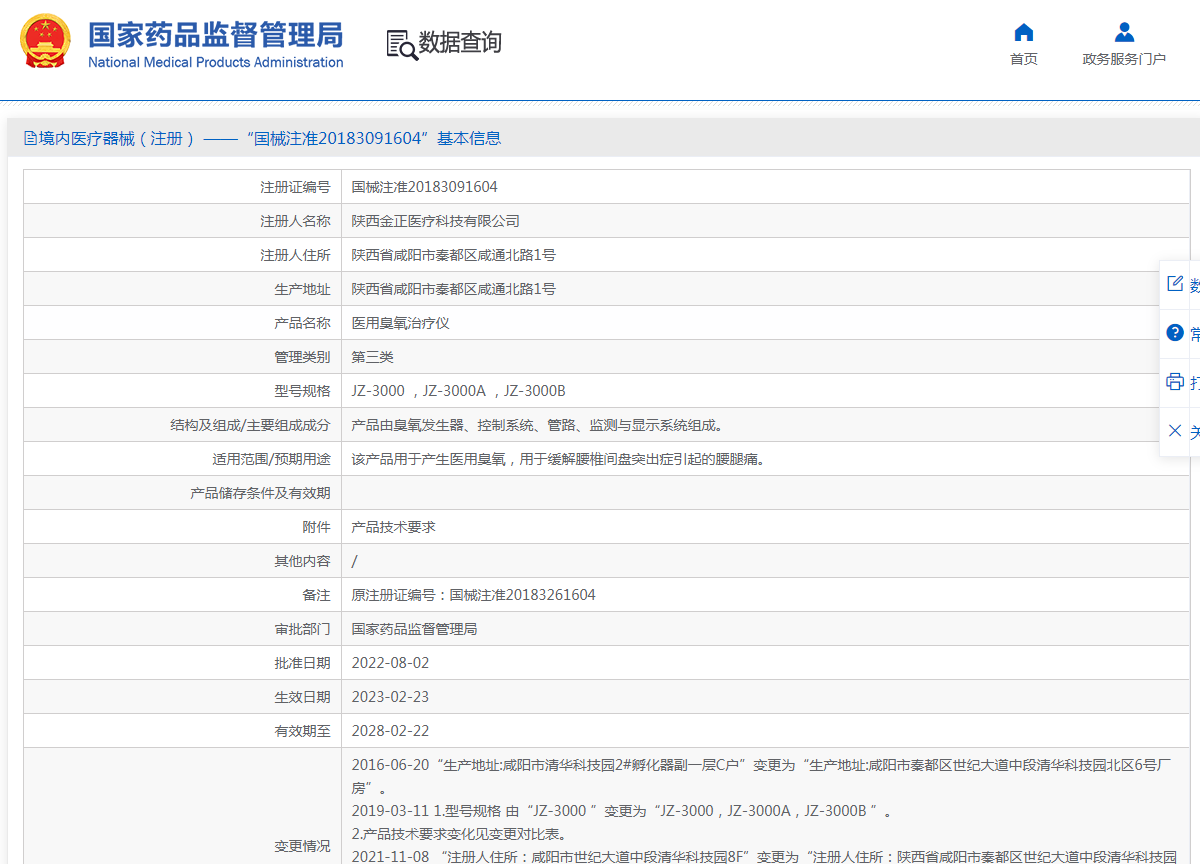The width and height of the screenshot is (1200, 864).
Task: Click the 适用范围 intended use text
Action: click(x=558, y=459)
